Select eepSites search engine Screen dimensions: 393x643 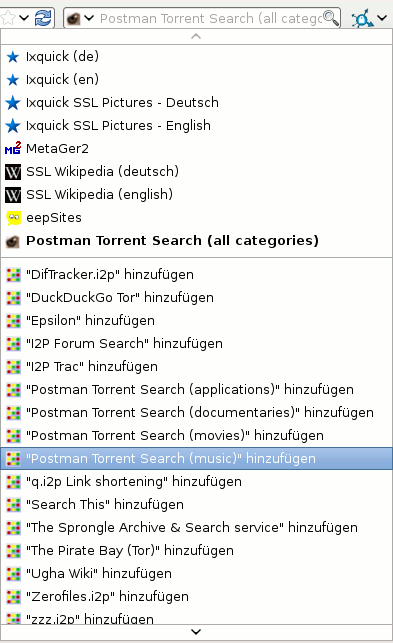196,217
